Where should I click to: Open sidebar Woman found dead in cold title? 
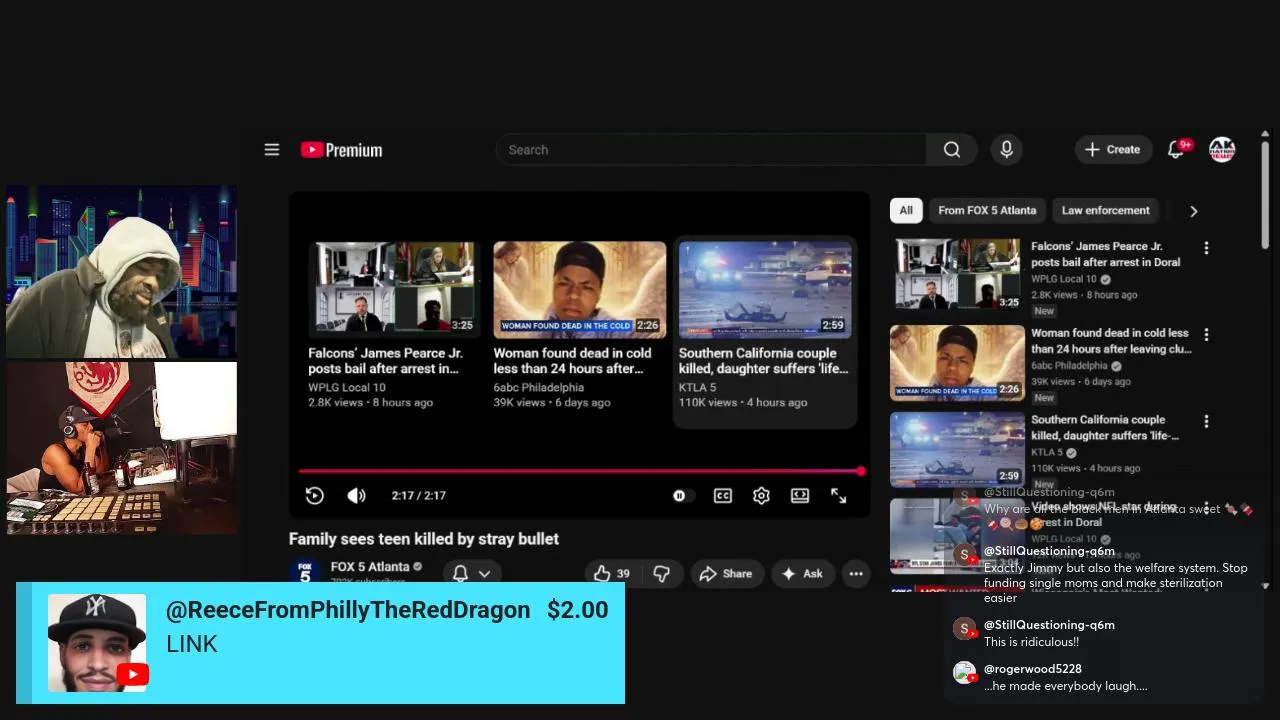coord(1111,341)
